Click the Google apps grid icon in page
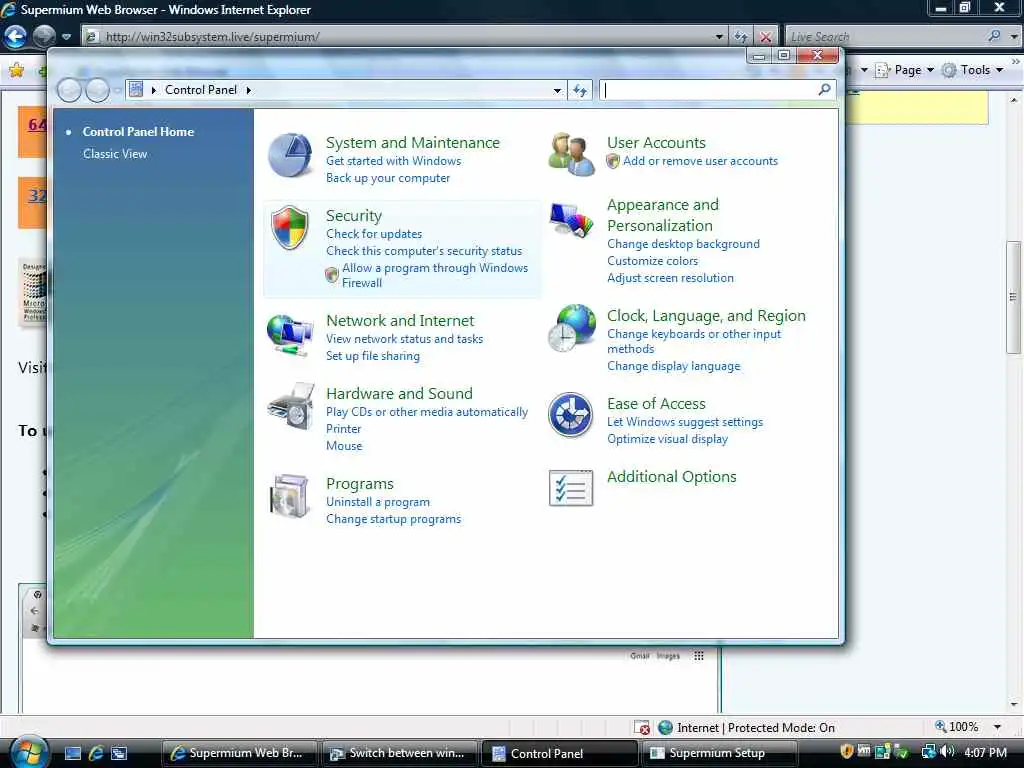1024x768 pixels. (699, 656)
